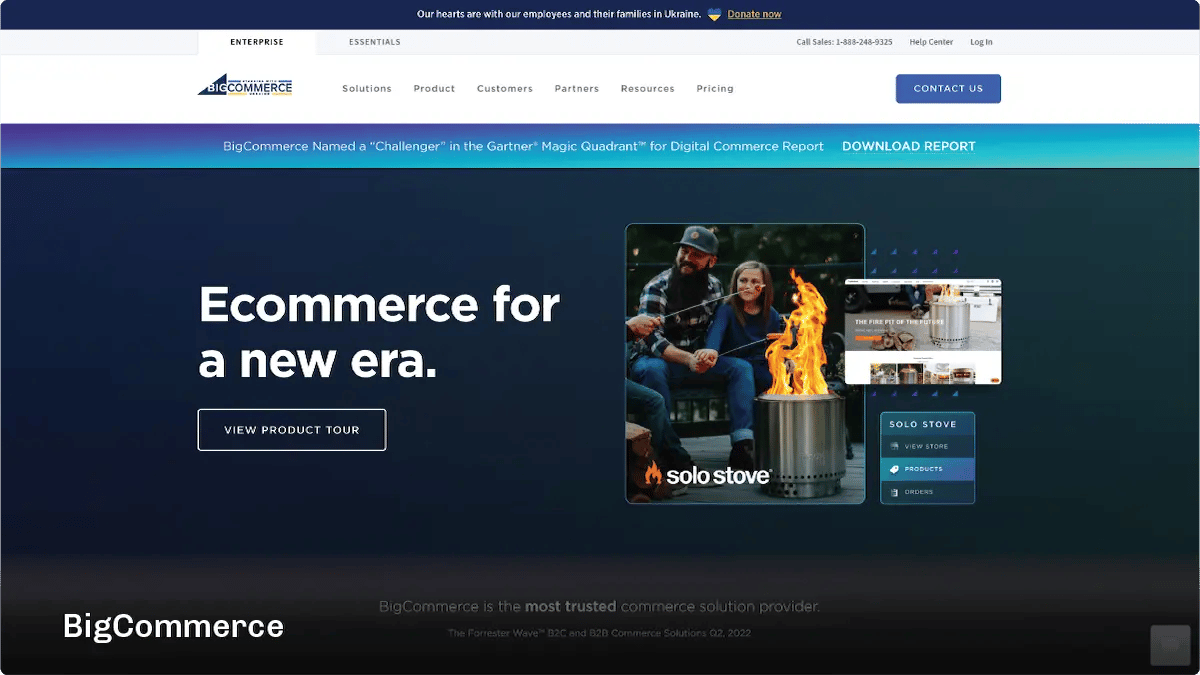Click the Call Sales phone number
The image size is (1200, 675).
coord(844,42)
